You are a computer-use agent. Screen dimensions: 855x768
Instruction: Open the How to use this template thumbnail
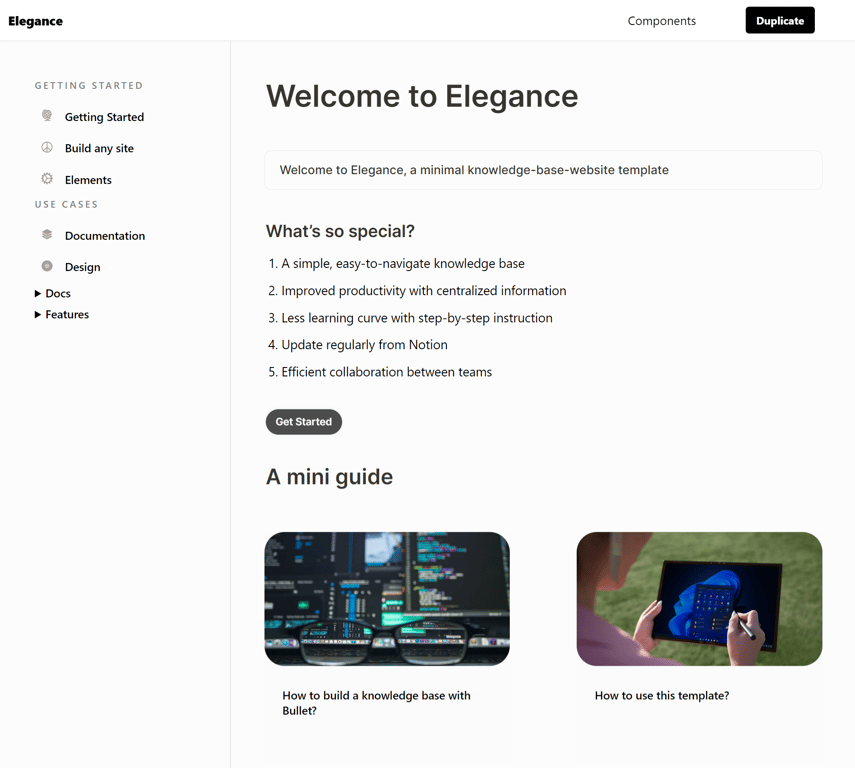coord(699,598)
